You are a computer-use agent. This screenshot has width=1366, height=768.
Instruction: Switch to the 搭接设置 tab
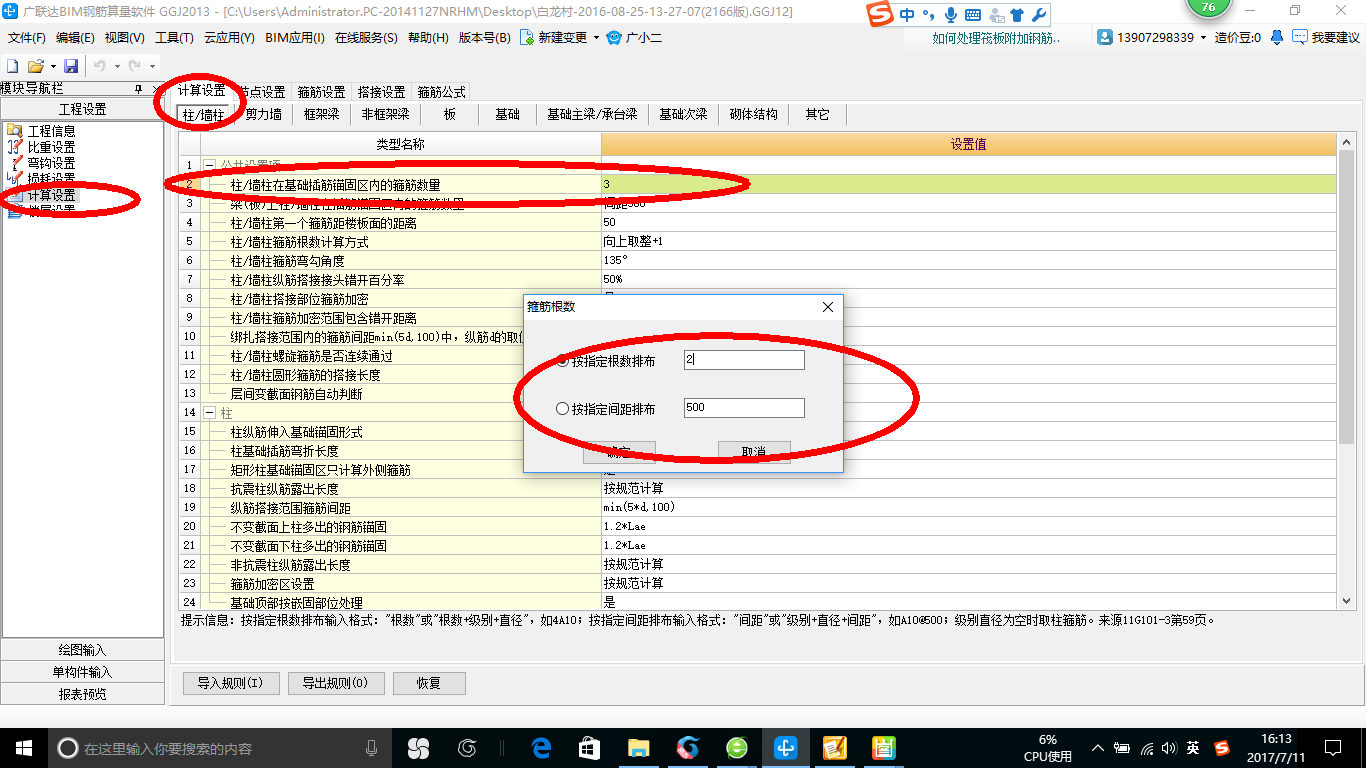pos(381,92)
